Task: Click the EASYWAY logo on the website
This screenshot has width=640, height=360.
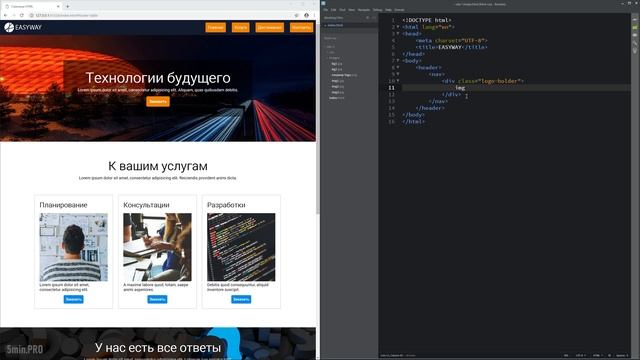Action: point(23,27)
